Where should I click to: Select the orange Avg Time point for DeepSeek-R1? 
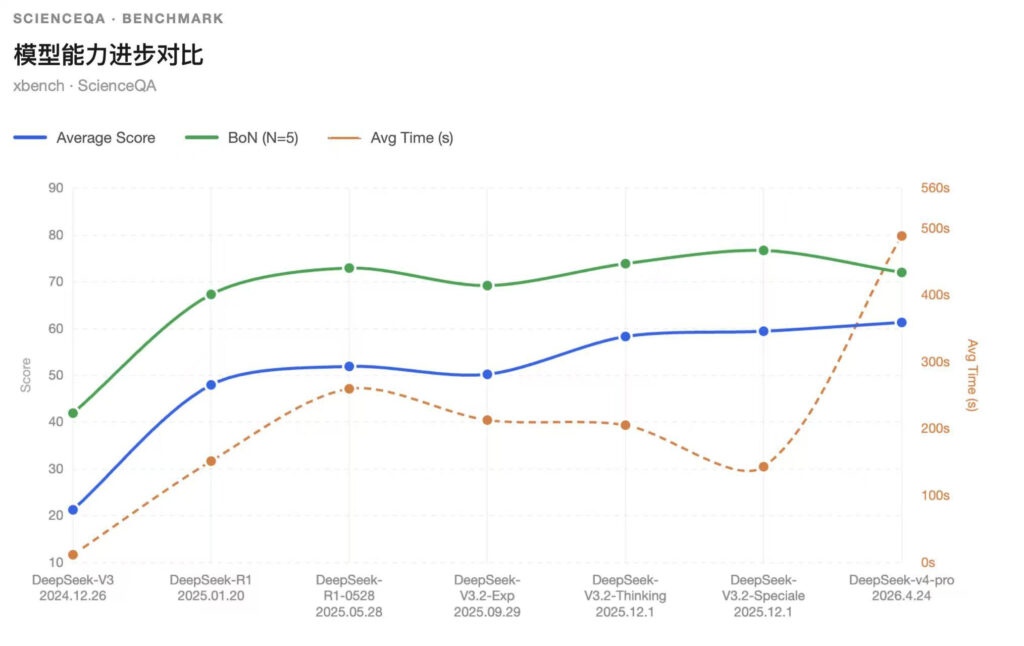click(x=211, y=461)
